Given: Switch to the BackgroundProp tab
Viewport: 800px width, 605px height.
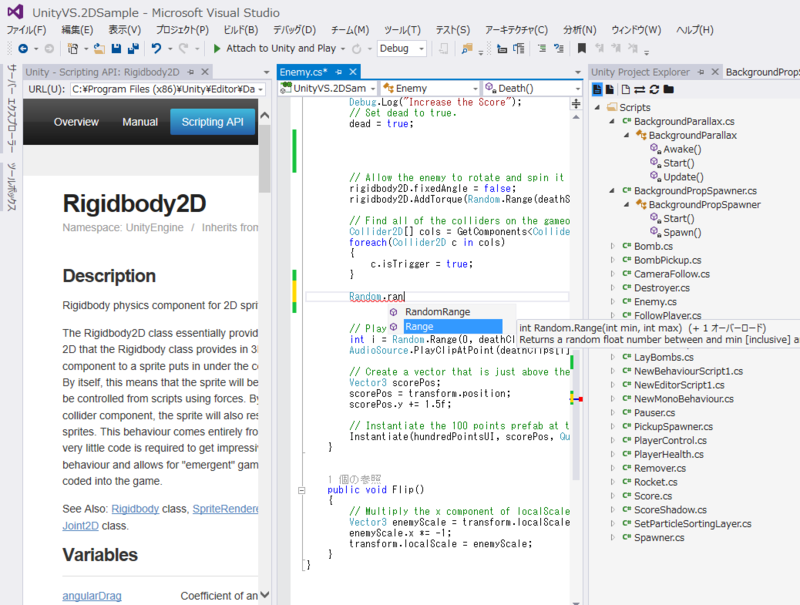Looking at the screenshot, I should point(762,72).
